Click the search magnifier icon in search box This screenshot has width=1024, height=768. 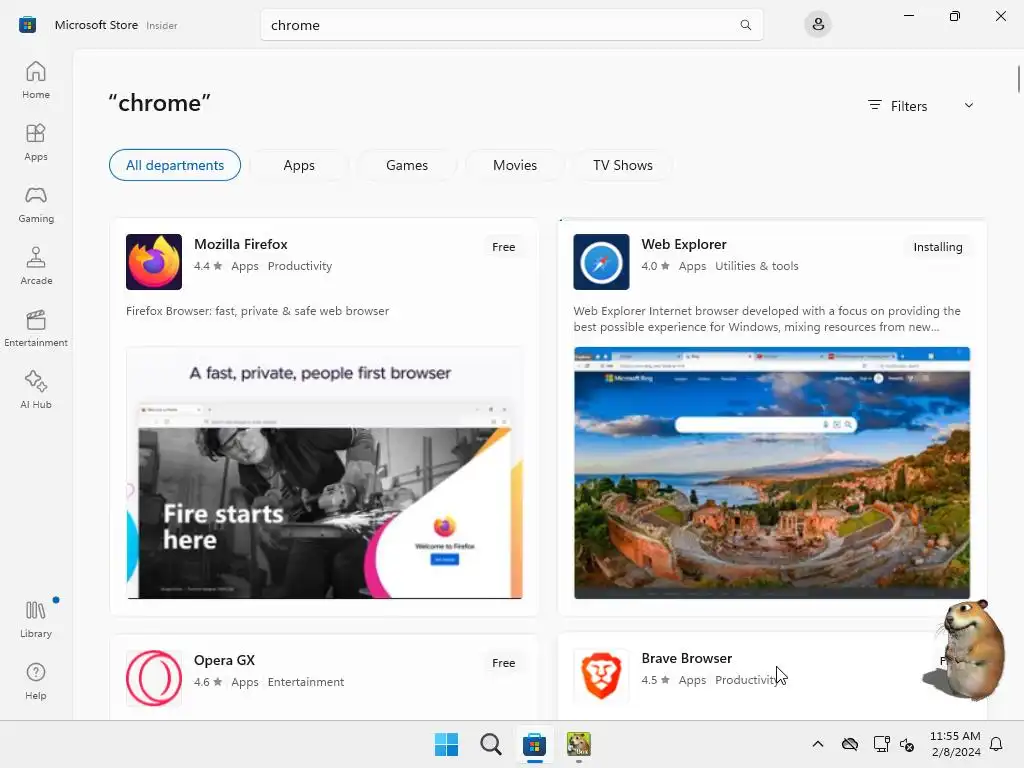(745, 25)
